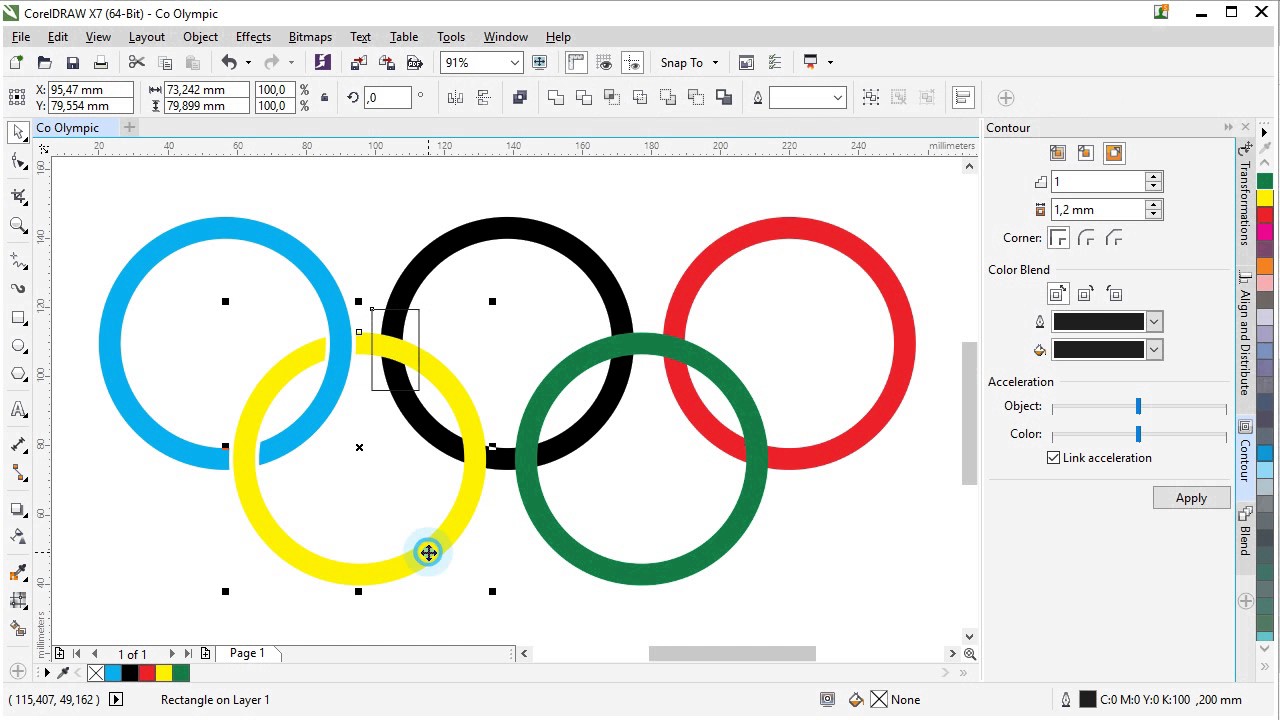Open the File menu

click(21, 37)
